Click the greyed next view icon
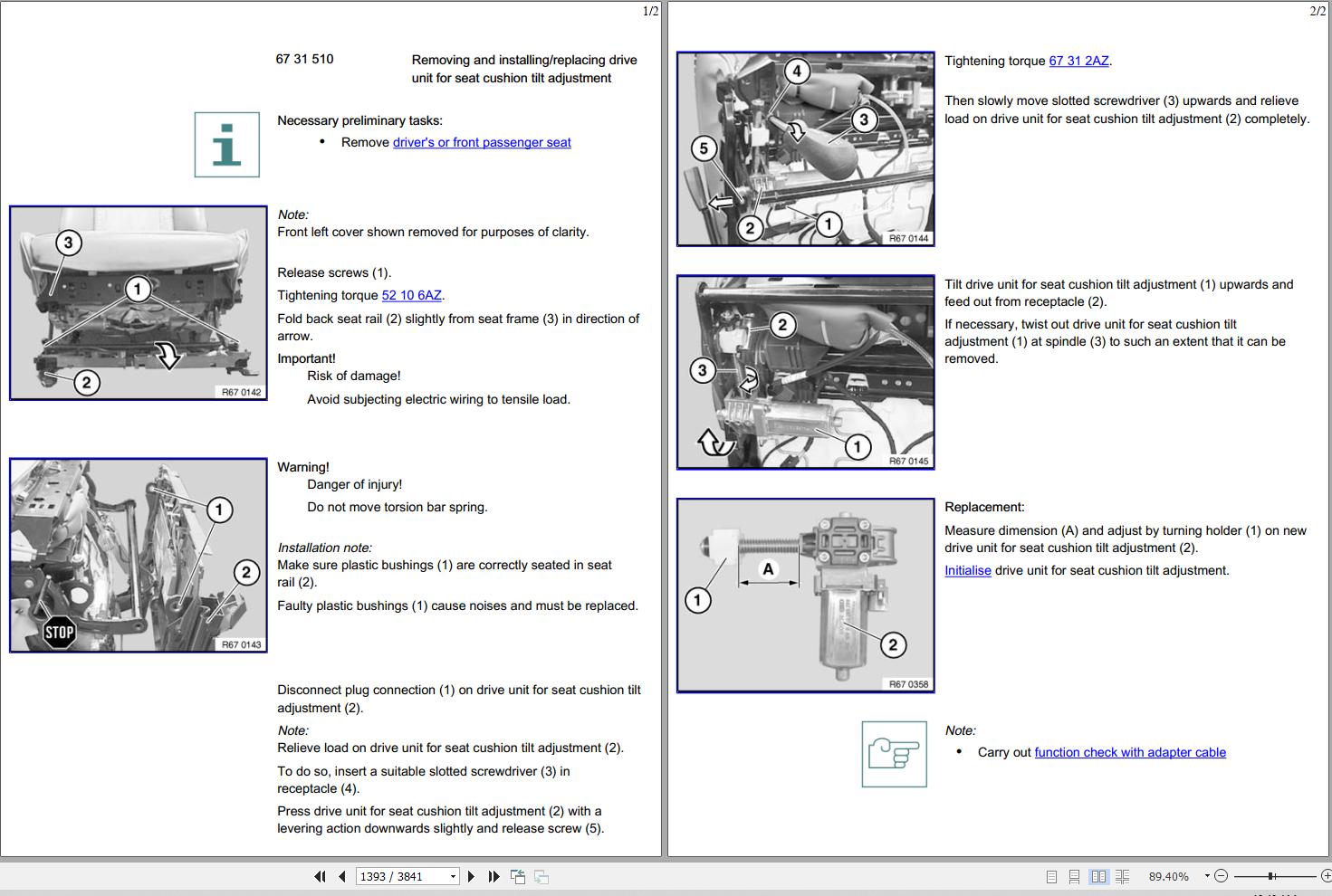Viewport: 1332px width, 896px height. 541,876
